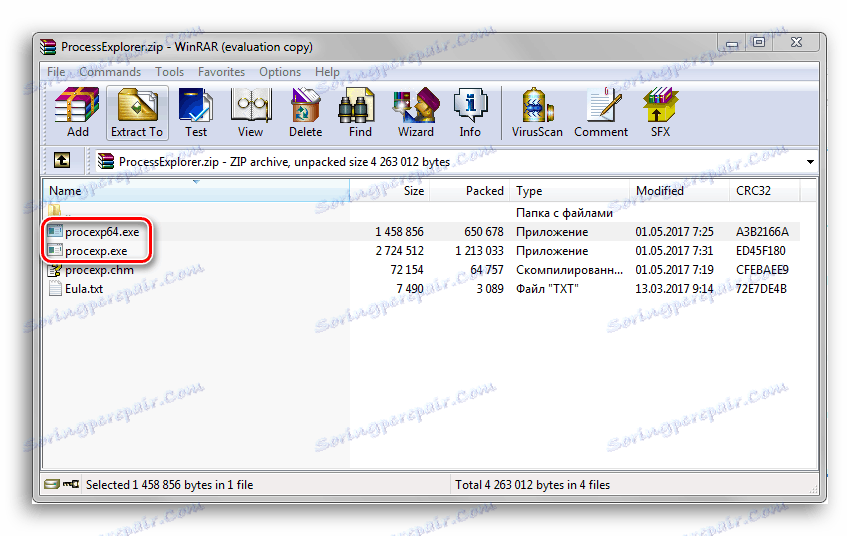Click the Файл "TXT" type cell

tap(547, 289)
